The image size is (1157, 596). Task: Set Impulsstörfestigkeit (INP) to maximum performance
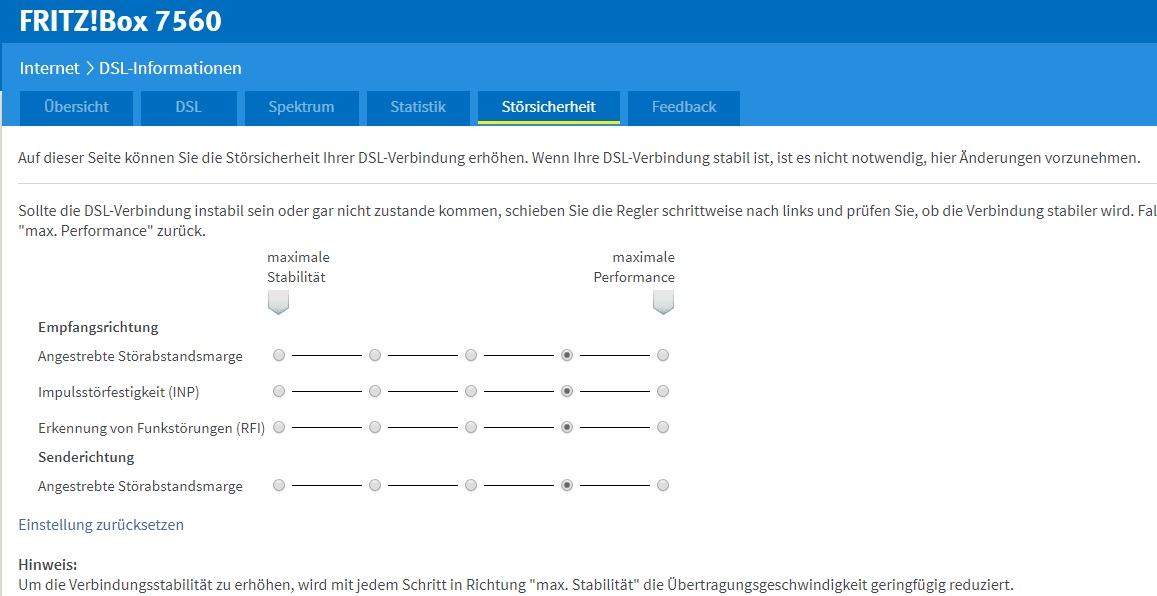(x=663, y=391)
